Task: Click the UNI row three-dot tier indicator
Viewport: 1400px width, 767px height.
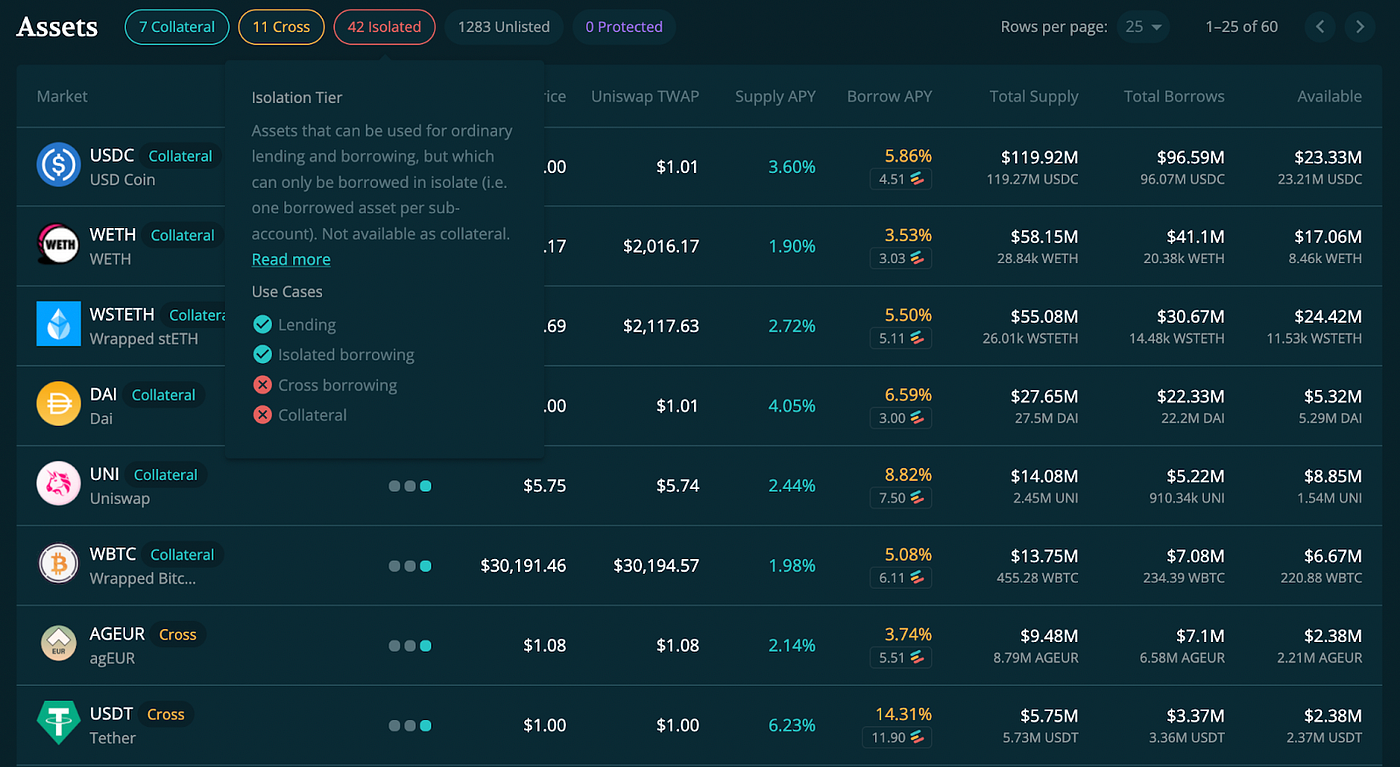Action: pos(410,486)
